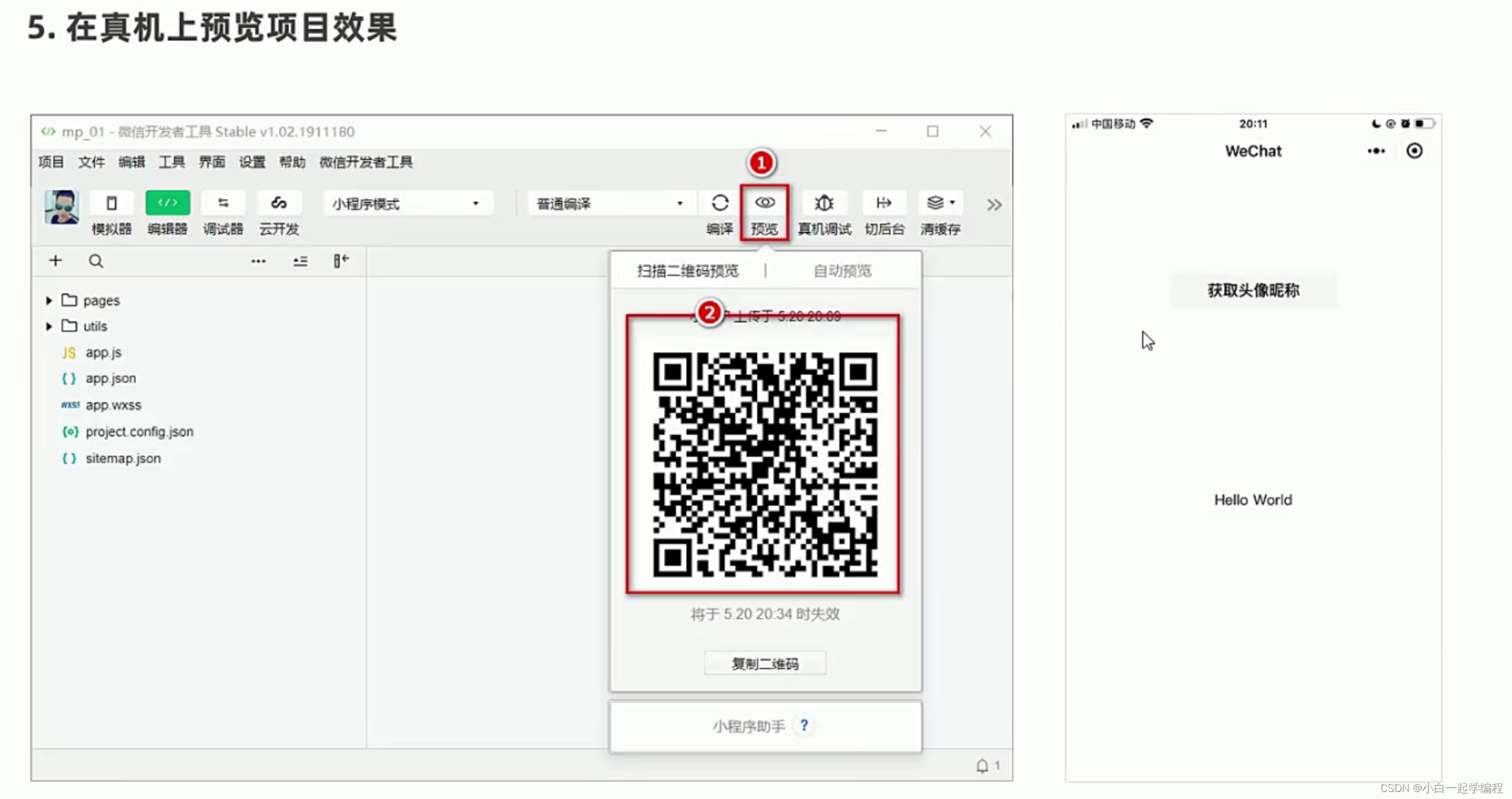Screen dimensions: 1512x799
Task: Select the 扫描二维码预览 tab
Action: click(x=688, y=271)
